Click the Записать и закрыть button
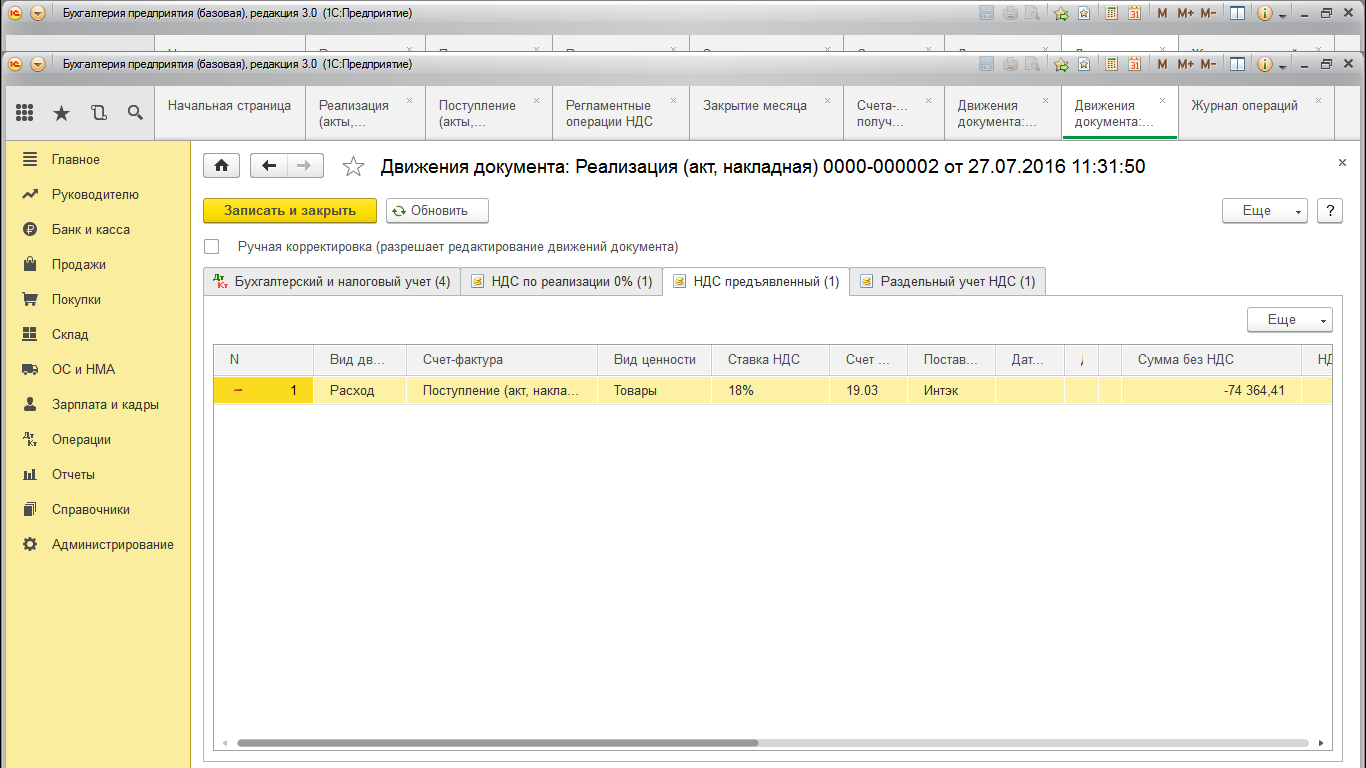 290,210
